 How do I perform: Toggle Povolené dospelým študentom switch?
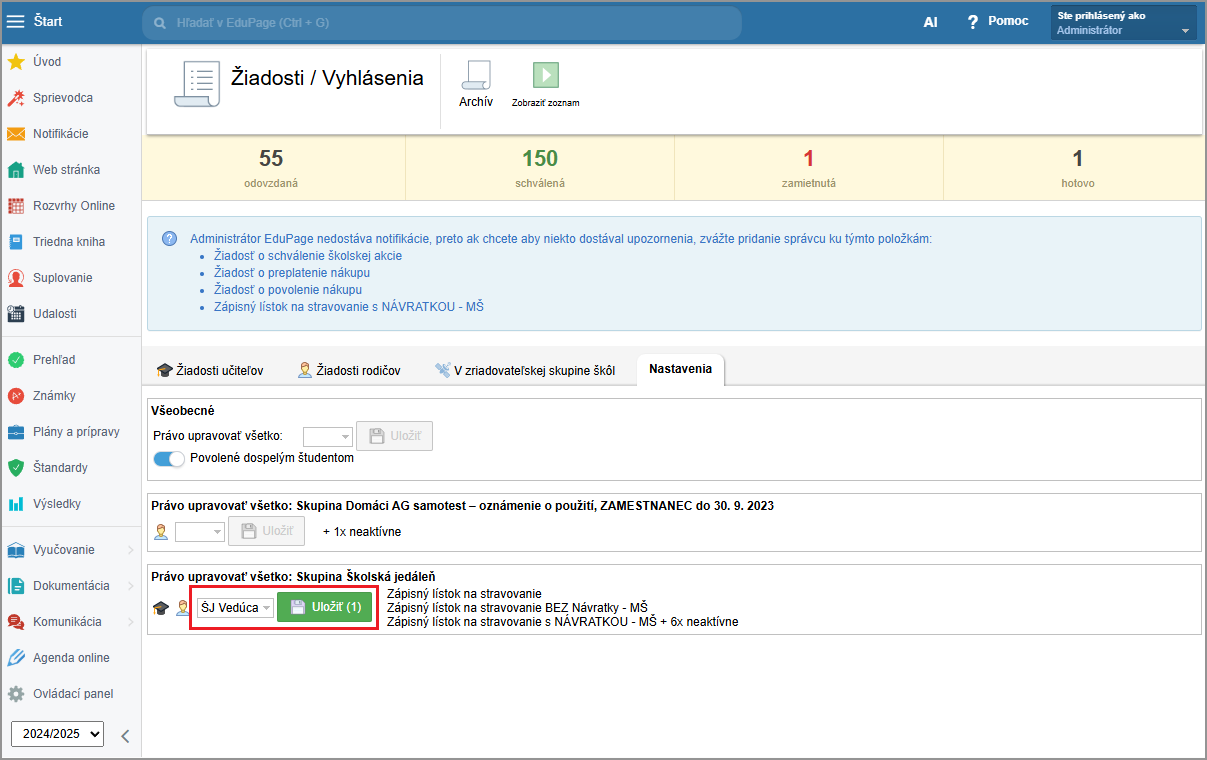[x=170, y=459]
